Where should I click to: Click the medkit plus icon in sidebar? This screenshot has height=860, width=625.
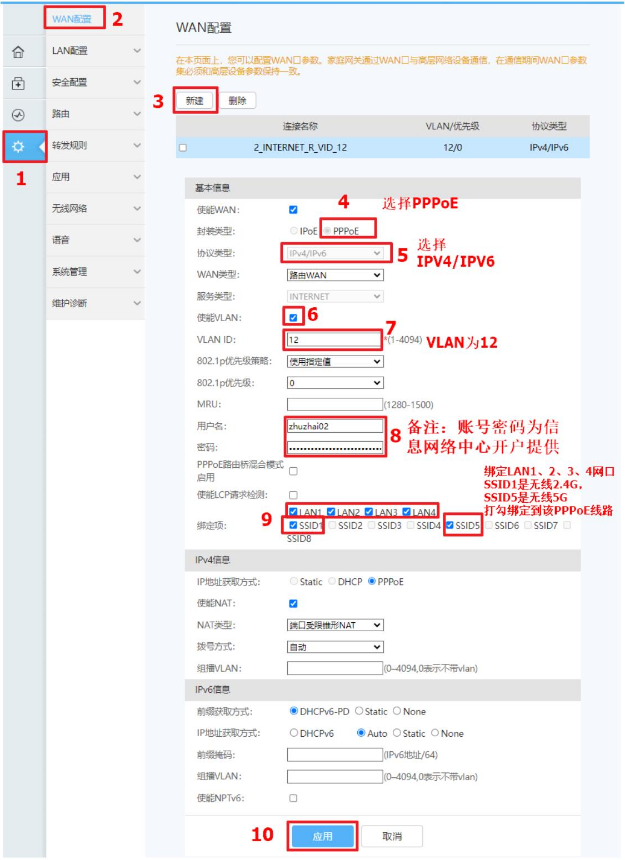pyautogui.click(x=18, y=83)
